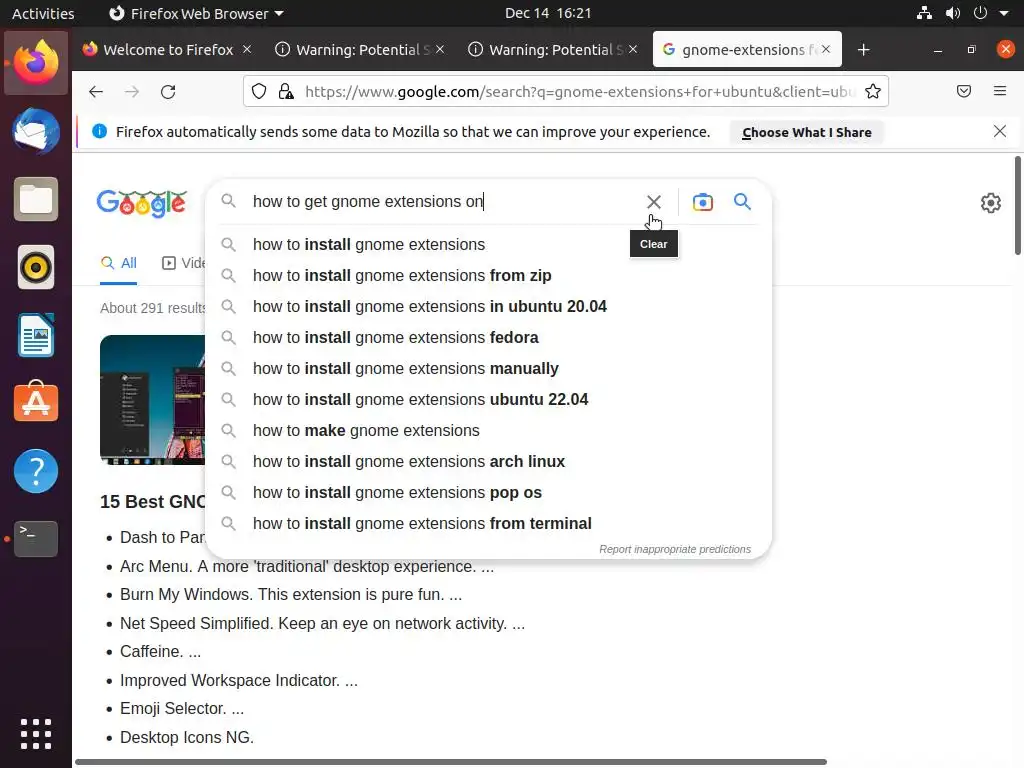Open LibreOffice Writer from the dock
The width and height of the screenshot is (1024, 768).
coord(36,335)
